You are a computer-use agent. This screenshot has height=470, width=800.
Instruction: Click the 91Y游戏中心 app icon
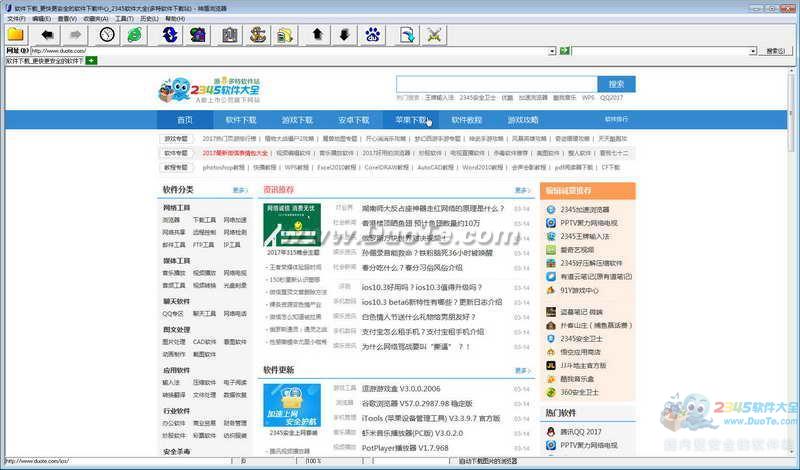click(551, 290)
